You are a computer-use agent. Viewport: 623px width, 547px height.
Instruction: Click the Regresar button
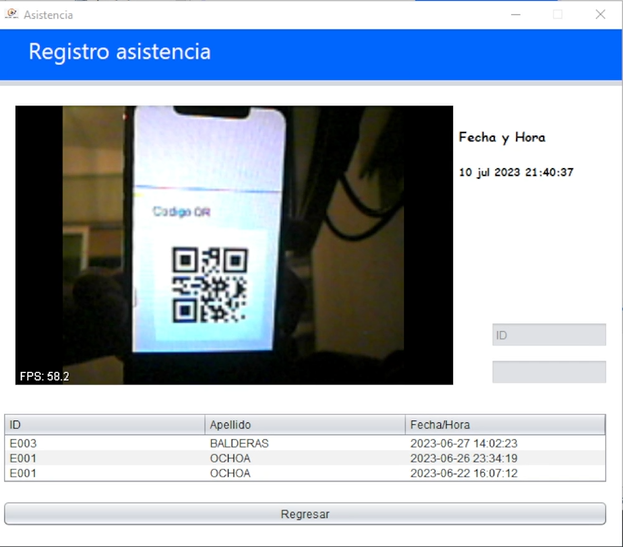(x=305, y=514)
